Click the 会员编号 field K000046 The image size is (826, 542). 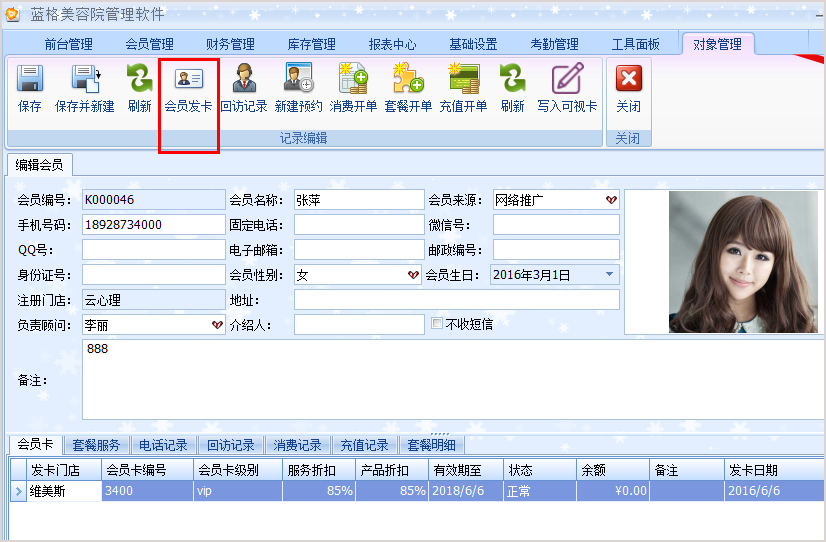click(154, 200)
